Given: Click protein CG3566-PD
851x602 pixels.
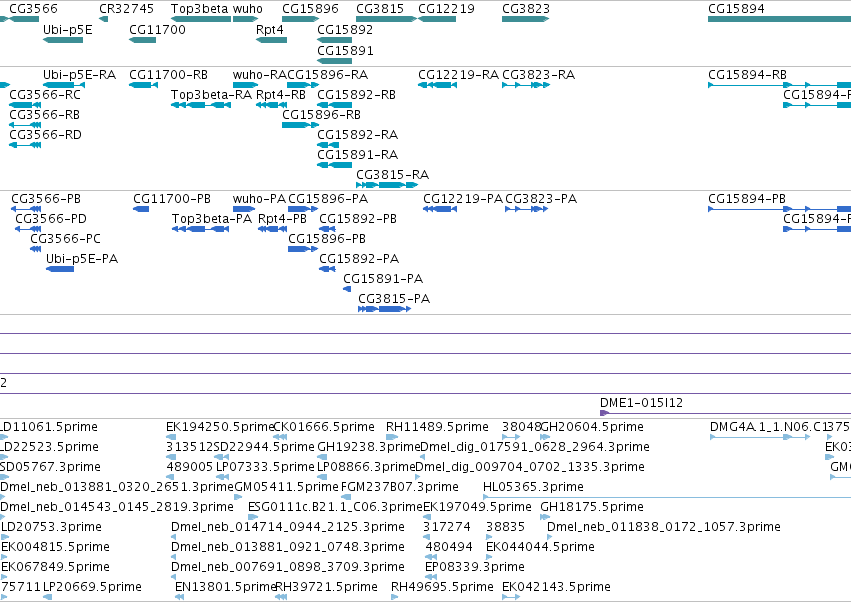Looking at the screenshot, I should pos(50,219).
